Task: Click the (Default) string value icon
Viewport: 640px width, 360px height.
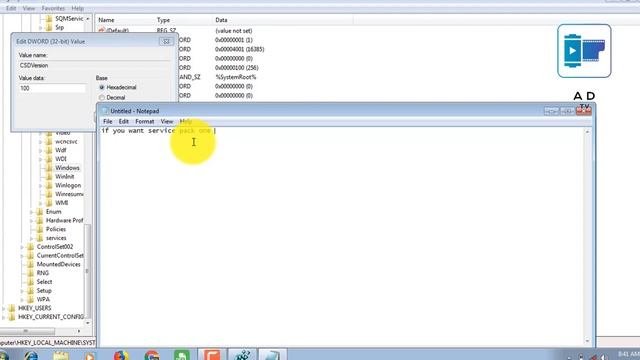Action: 102,31
